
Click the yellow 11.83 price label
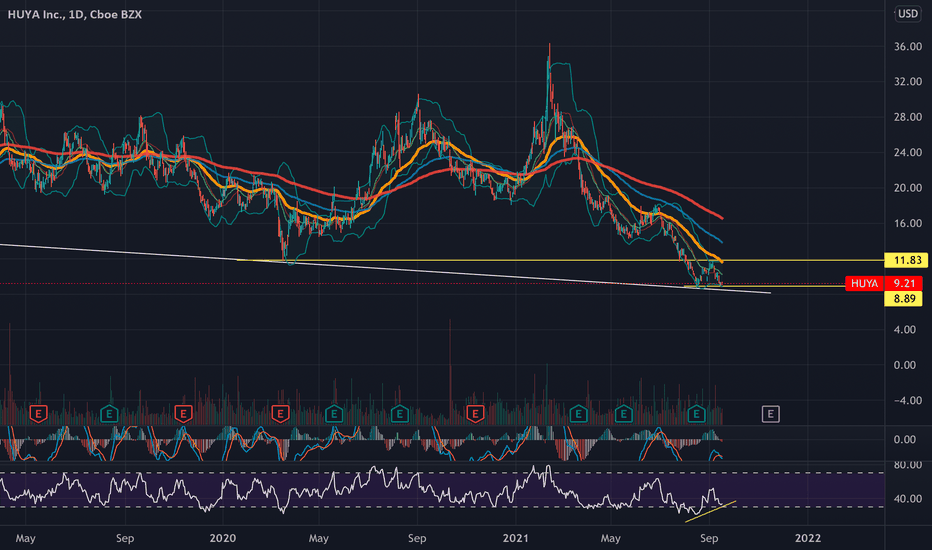coord(906,260)
